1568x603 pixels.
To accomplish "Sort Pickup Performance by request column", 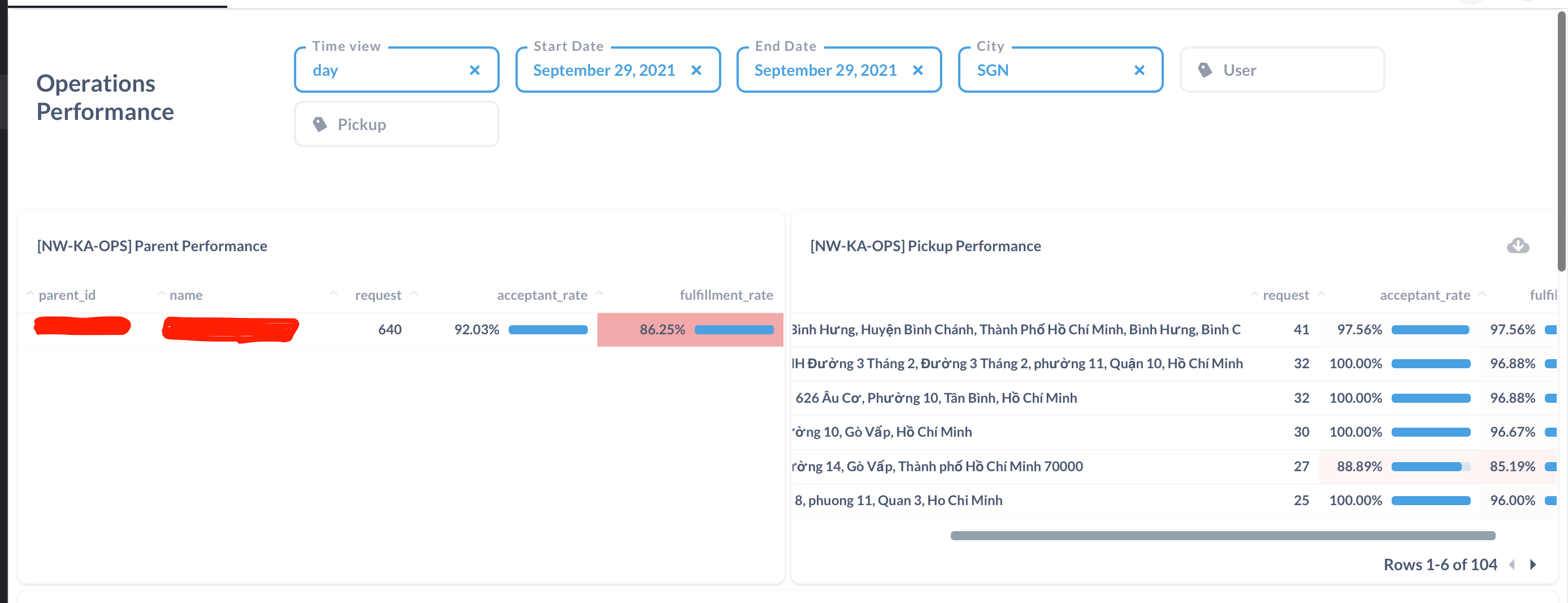I will pos(1285,295).
